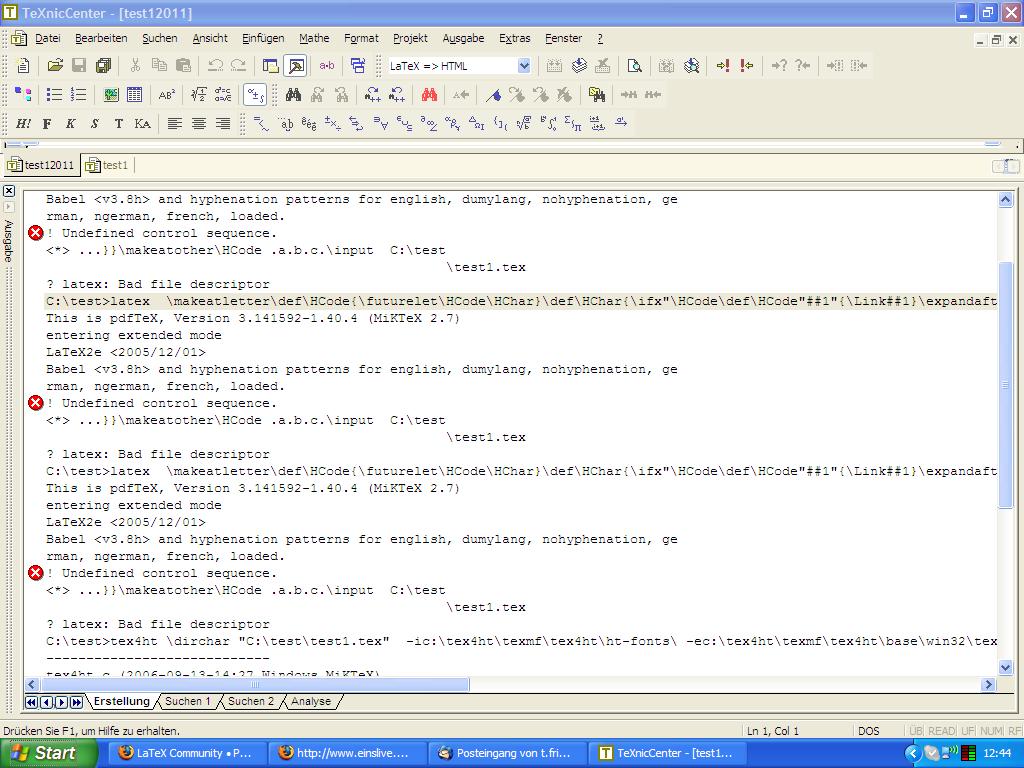Jump to previous error icon

746,65
